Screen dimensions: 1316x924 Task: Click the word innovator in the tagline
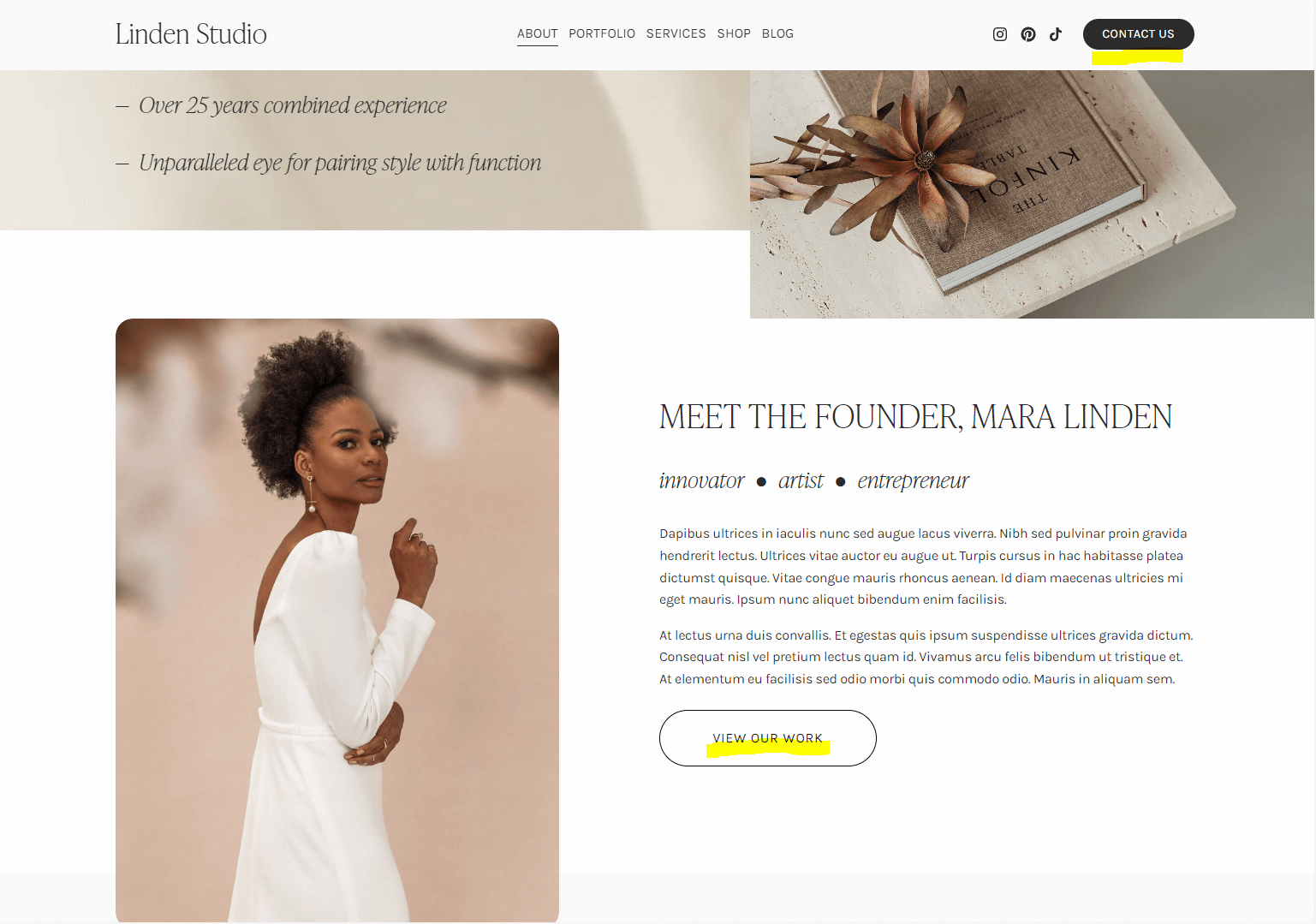pos(702,481)
